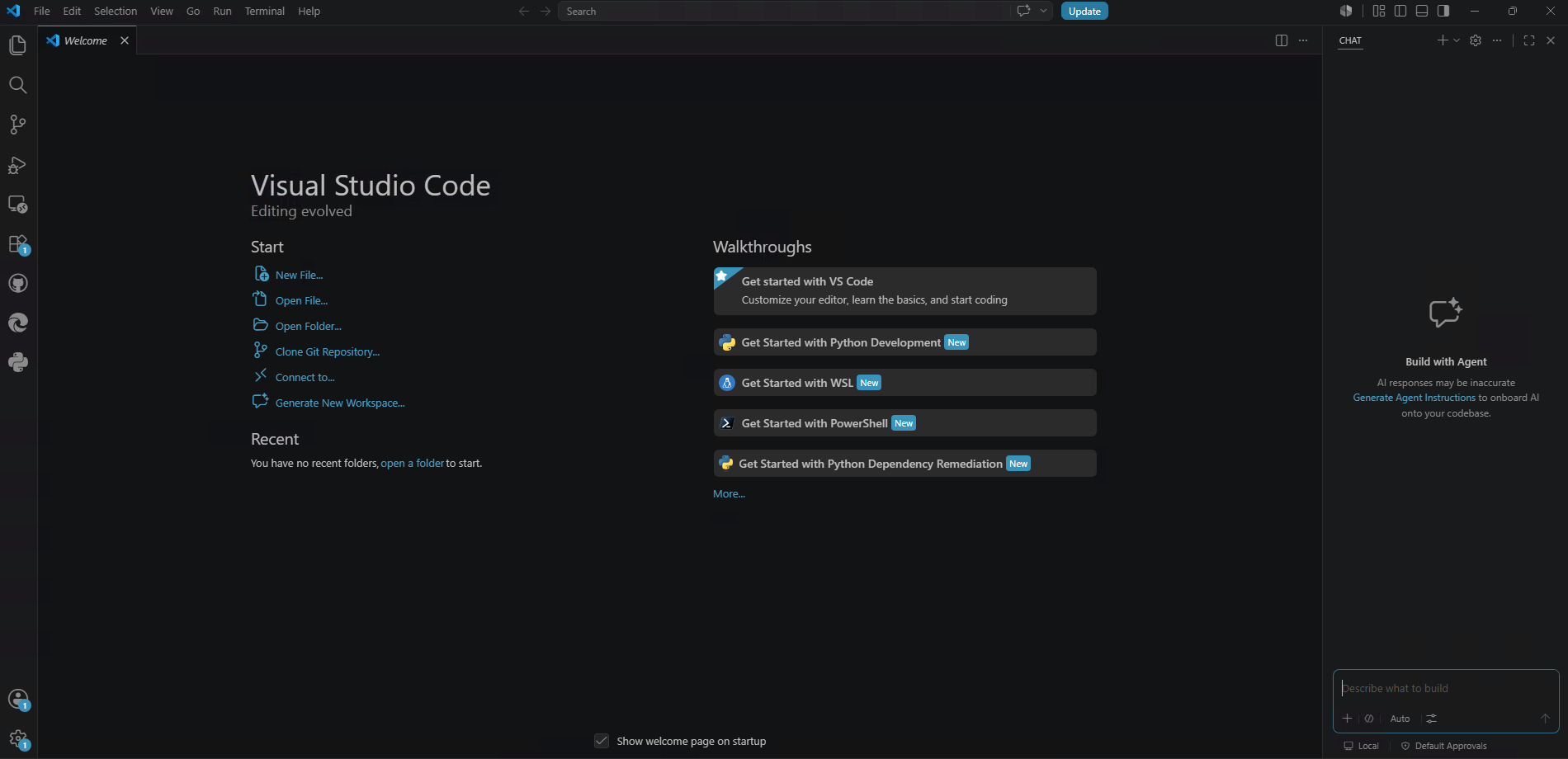Image resolution: width=1568 pixels, height=759 pixels.
Task: Click the Update button
Action: pyautogui.click(x=1084, y=11)
